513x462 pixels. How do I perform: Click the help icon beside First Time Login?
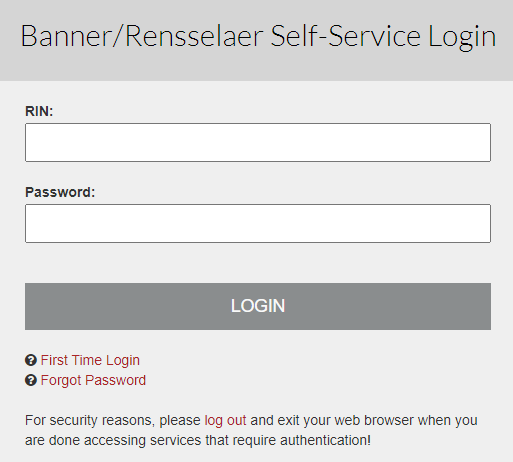coord(31,360)
